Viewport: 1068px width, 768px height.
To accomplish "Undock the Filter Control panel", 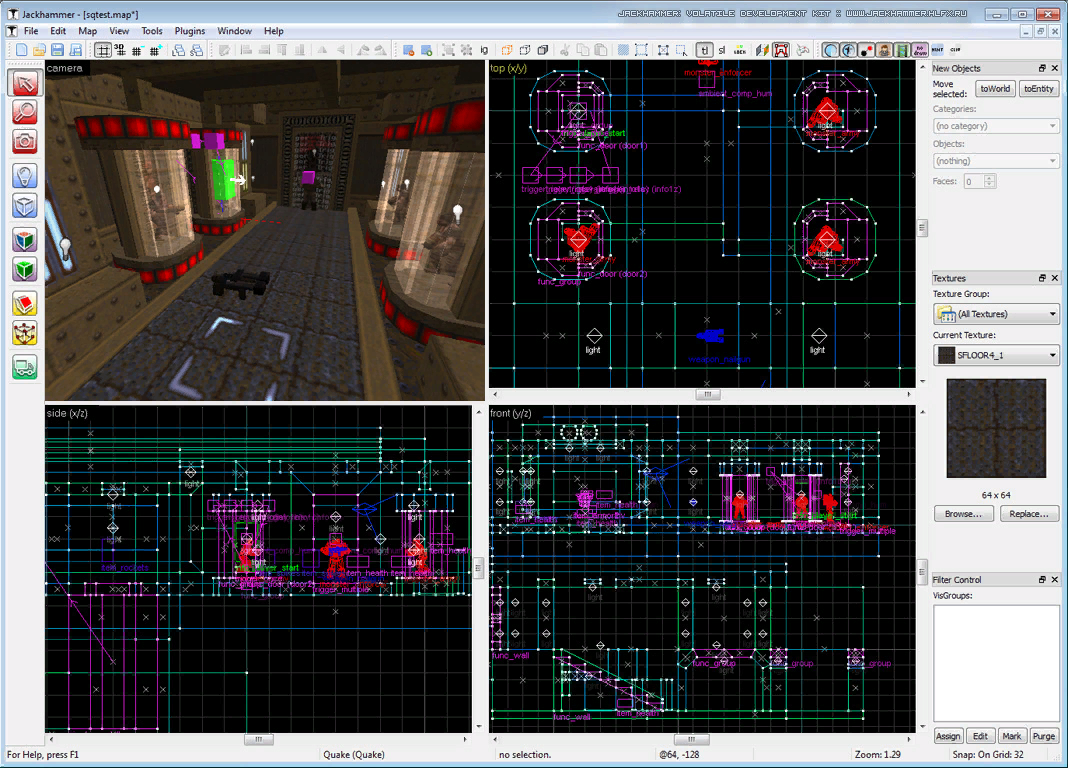I will pyautogui.click(x=1042, y=579).
